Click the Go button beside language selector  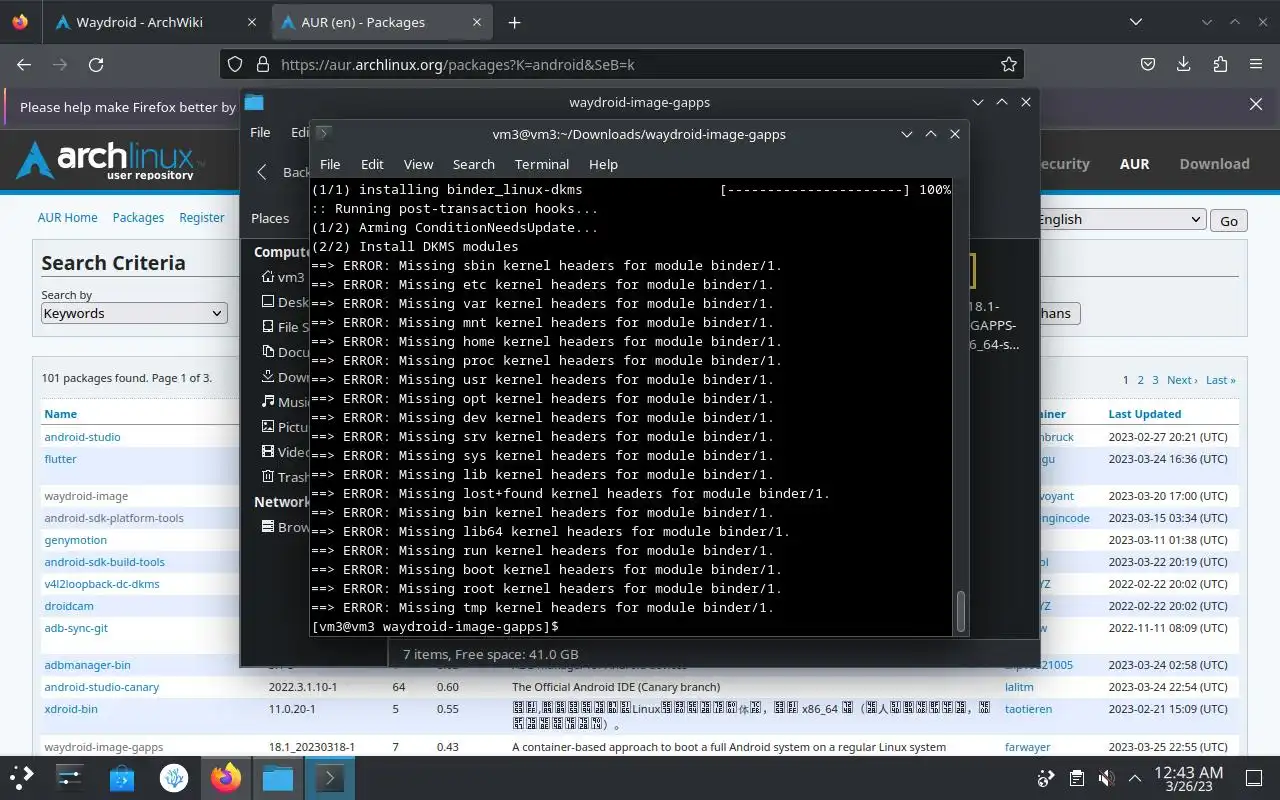coord(1229,221)
